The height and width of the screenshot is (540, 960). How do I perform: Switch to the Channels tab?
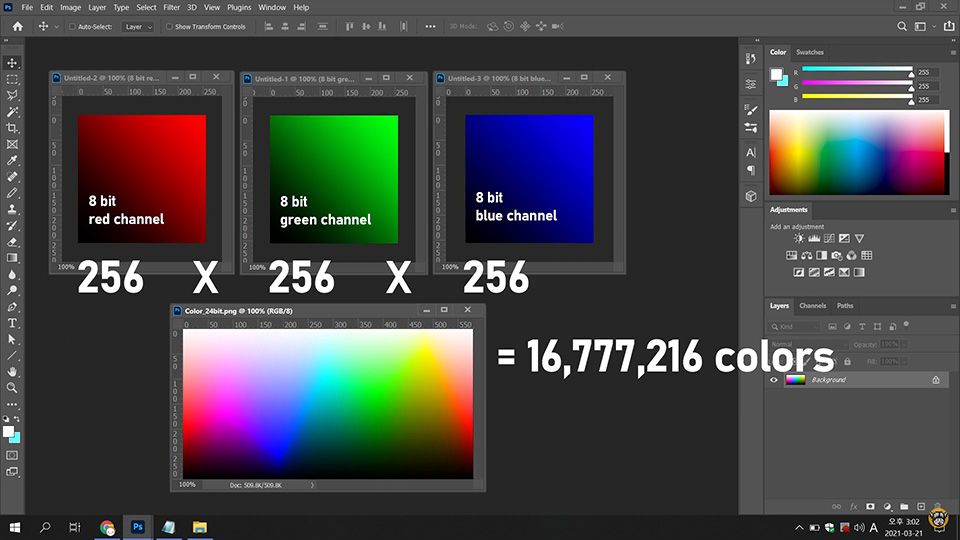(812, 306)
